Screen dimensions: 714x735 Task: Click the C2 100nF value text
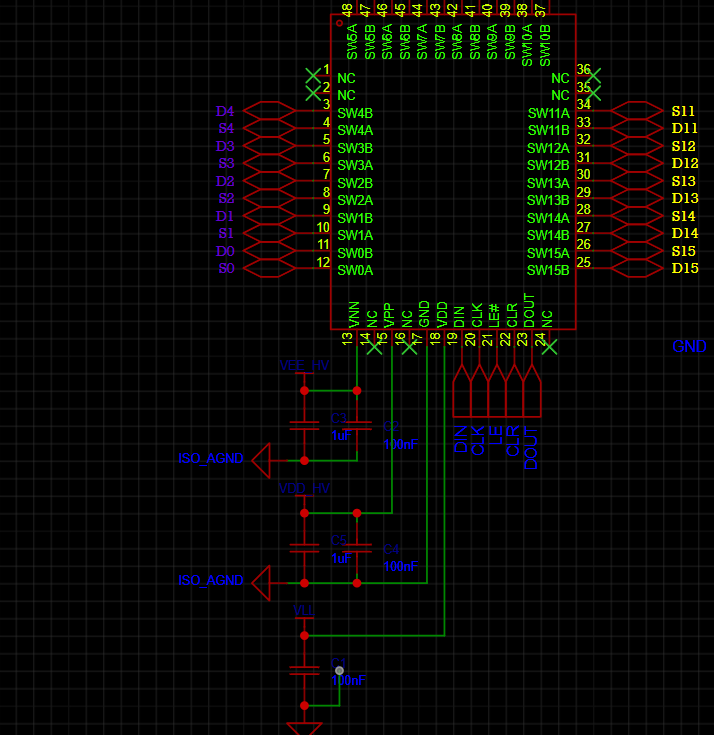tap(400, 444)
